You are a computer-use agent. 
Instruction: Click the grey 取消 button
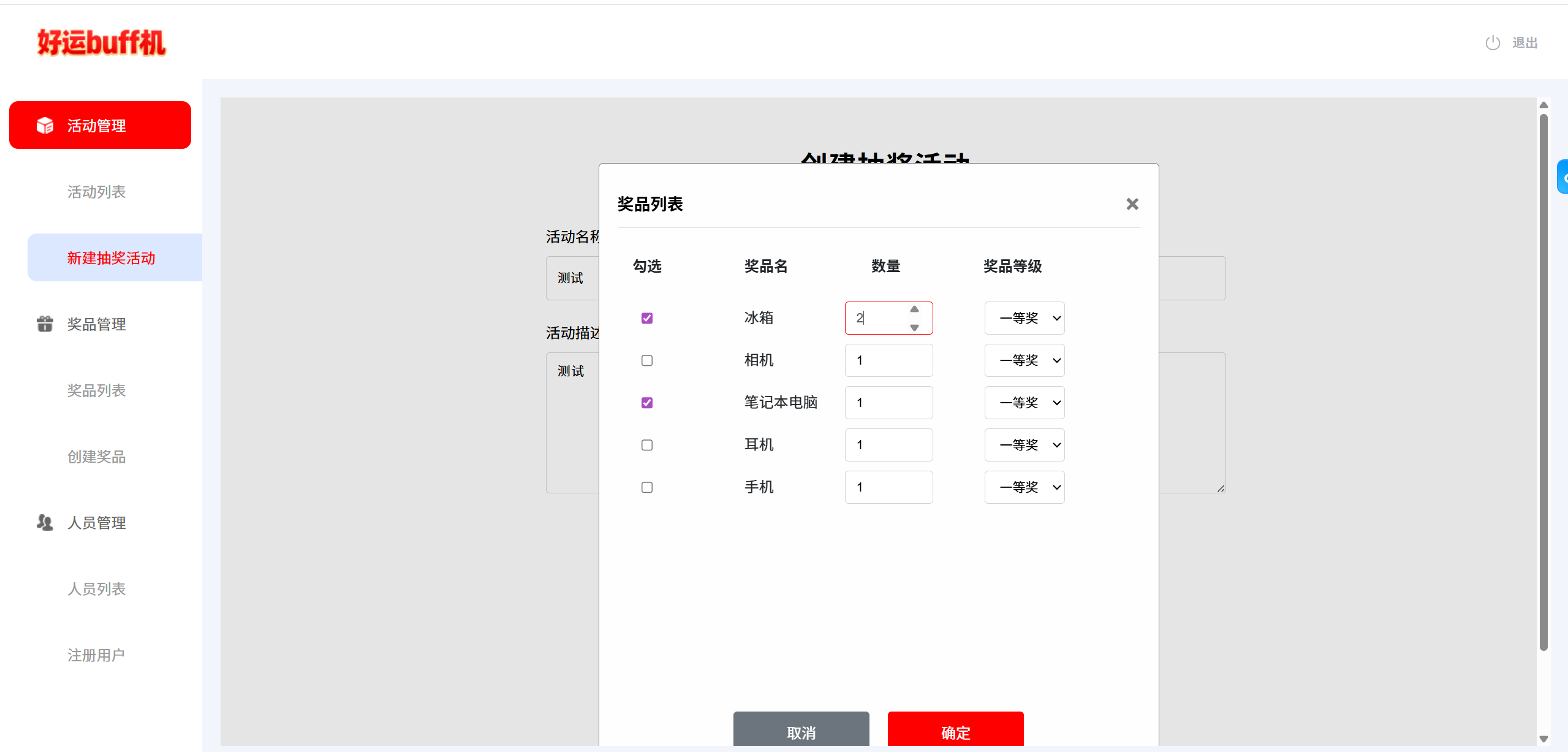point(801,729)
